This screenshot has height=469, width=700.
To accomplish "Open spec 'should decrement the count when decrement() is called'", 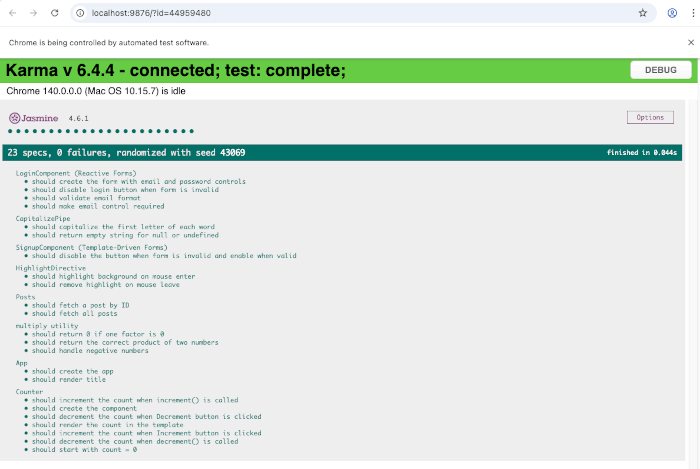I will point(135,442).
